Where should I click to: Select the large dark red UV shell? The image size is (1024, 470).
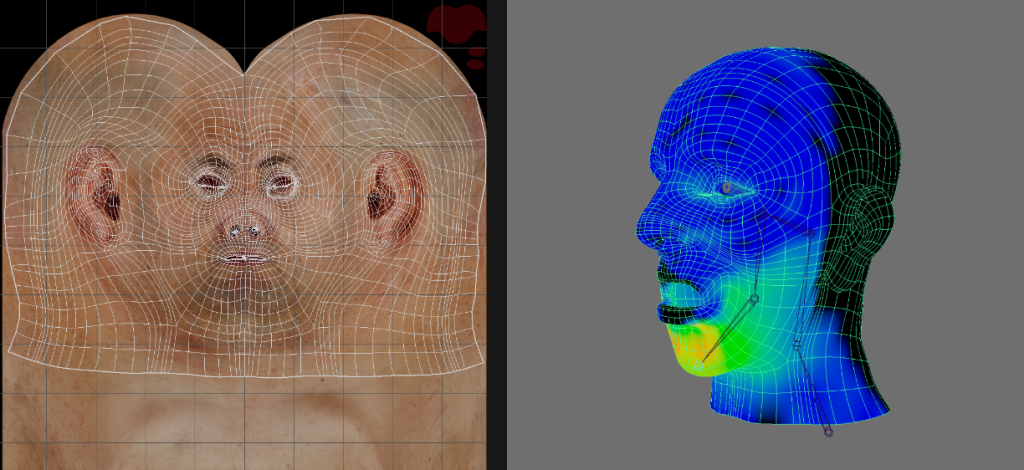[x=456, y=24]
